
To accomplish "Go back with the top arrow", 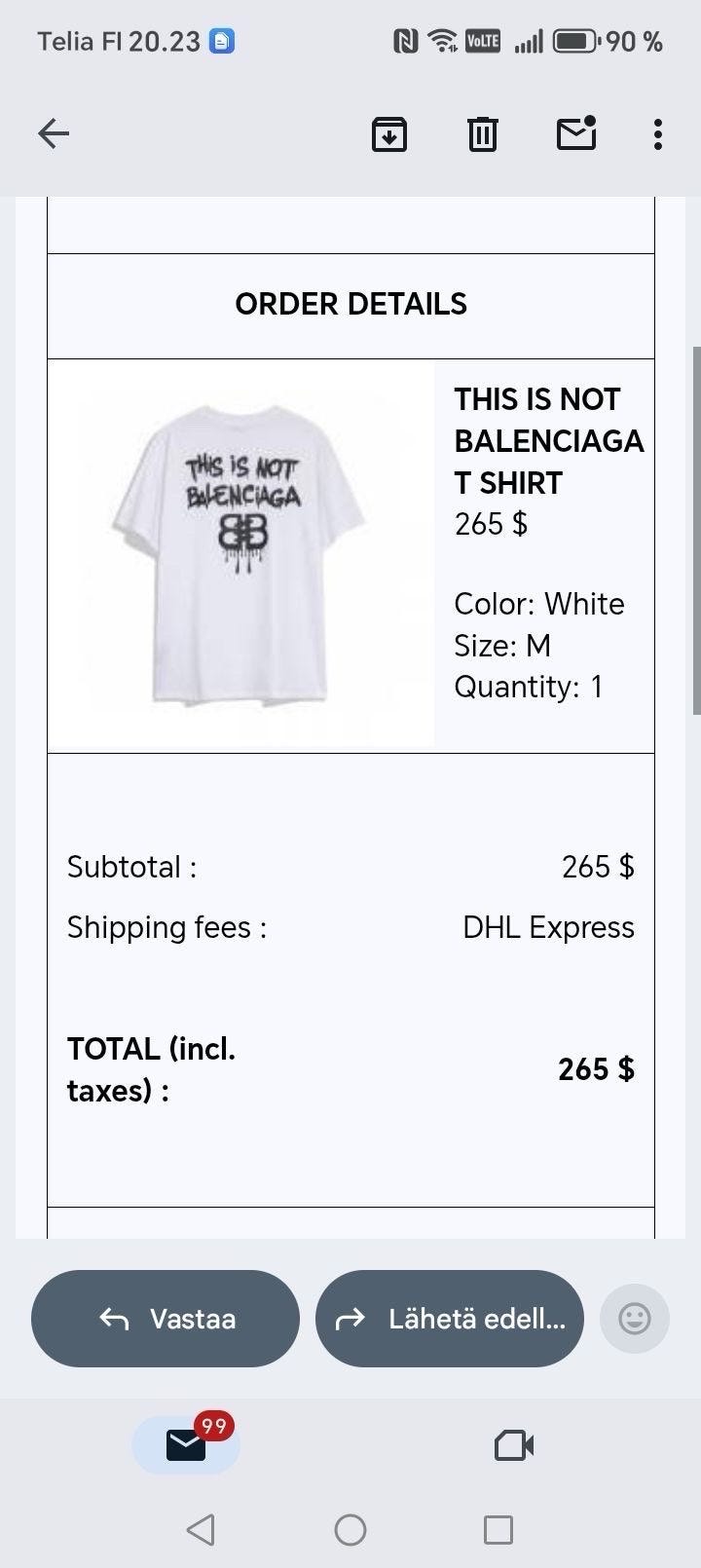I will [x=54, y=133].
